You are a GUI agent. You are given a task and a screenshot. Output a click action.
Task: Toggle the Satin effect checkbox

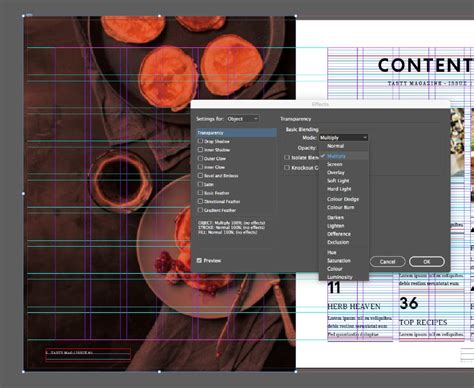point(200,184)
